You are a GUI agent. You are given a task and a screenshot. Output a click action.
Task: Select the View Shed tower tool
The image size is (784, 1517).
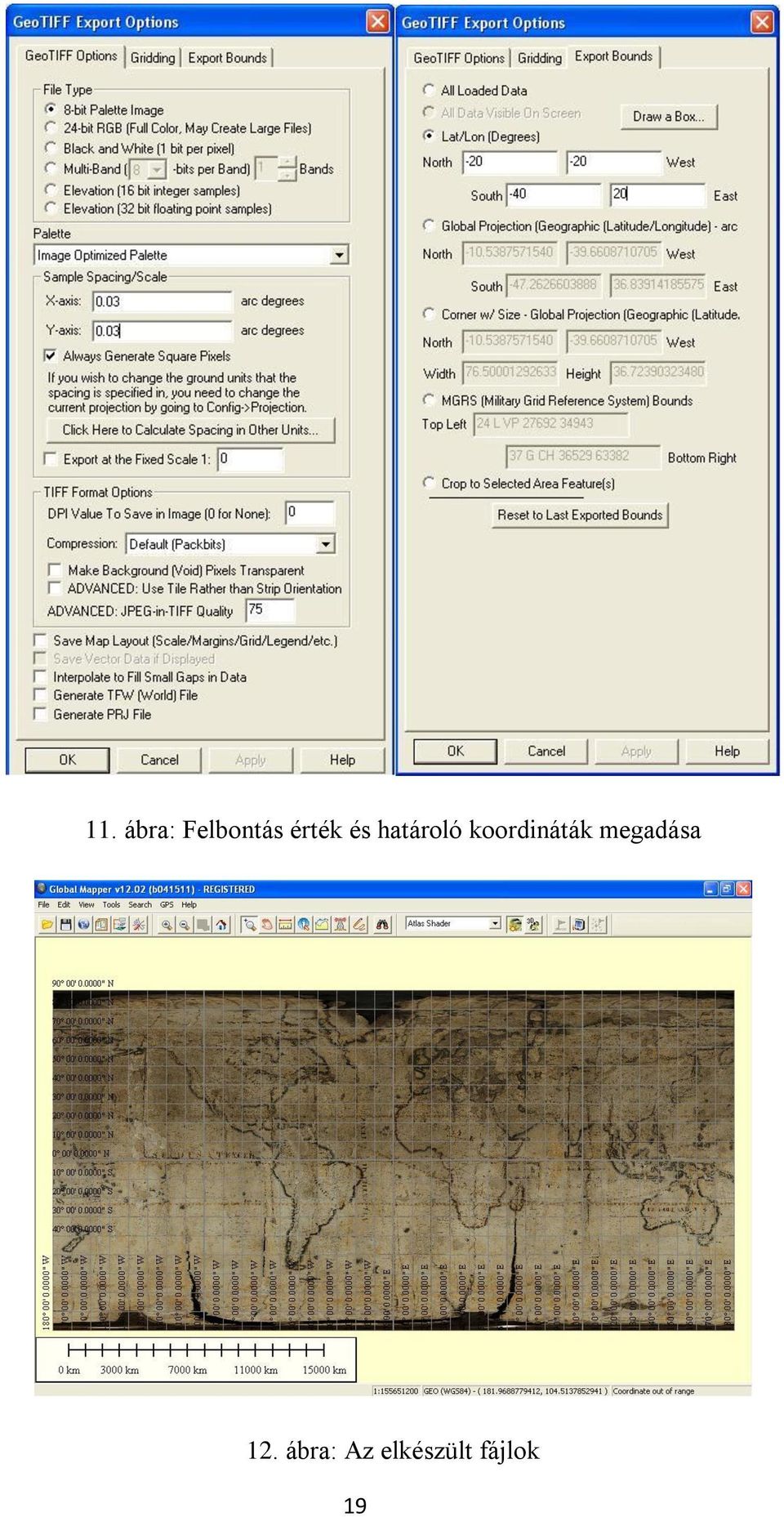tap(340, 924)
